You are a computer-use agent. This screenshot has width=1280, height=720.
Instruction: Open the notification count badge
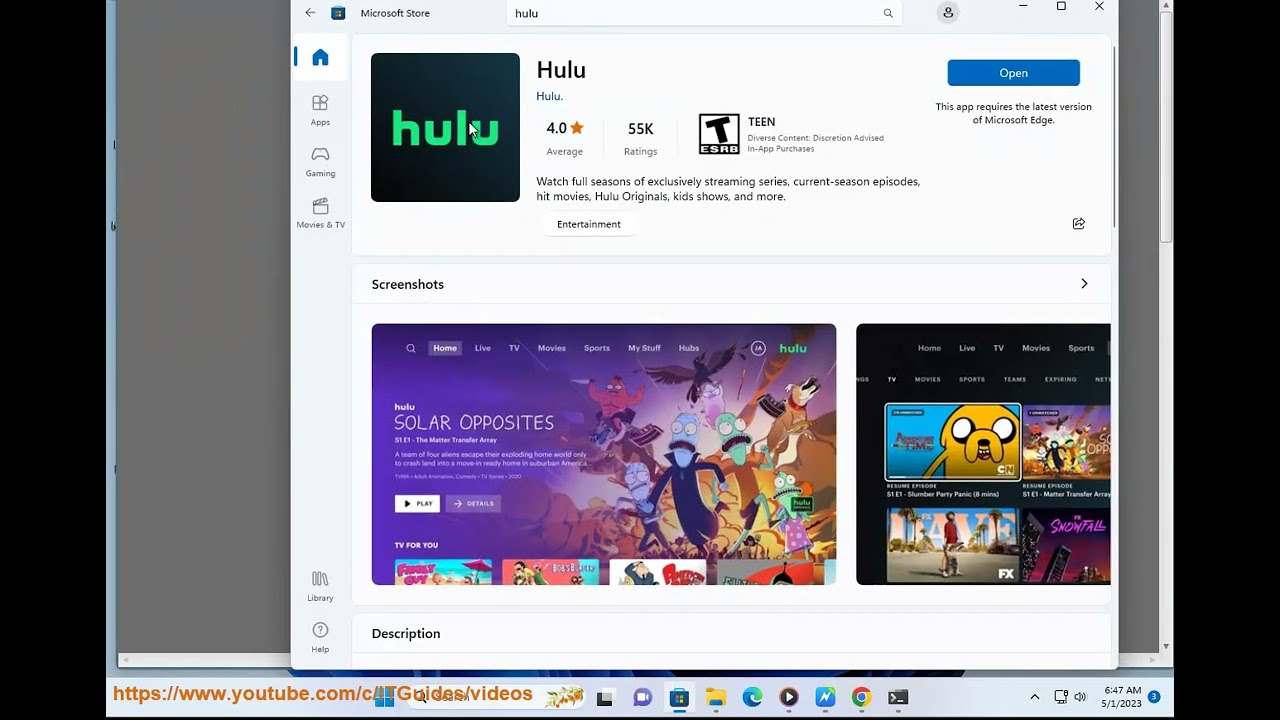click(1154, 696)
